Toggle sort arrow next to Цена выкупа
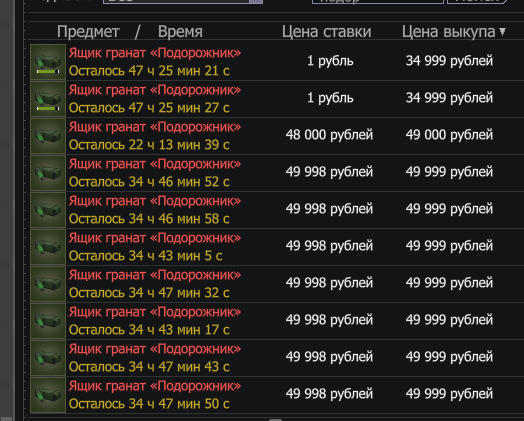This screenshot has width=524, height=421. point(502,32)
